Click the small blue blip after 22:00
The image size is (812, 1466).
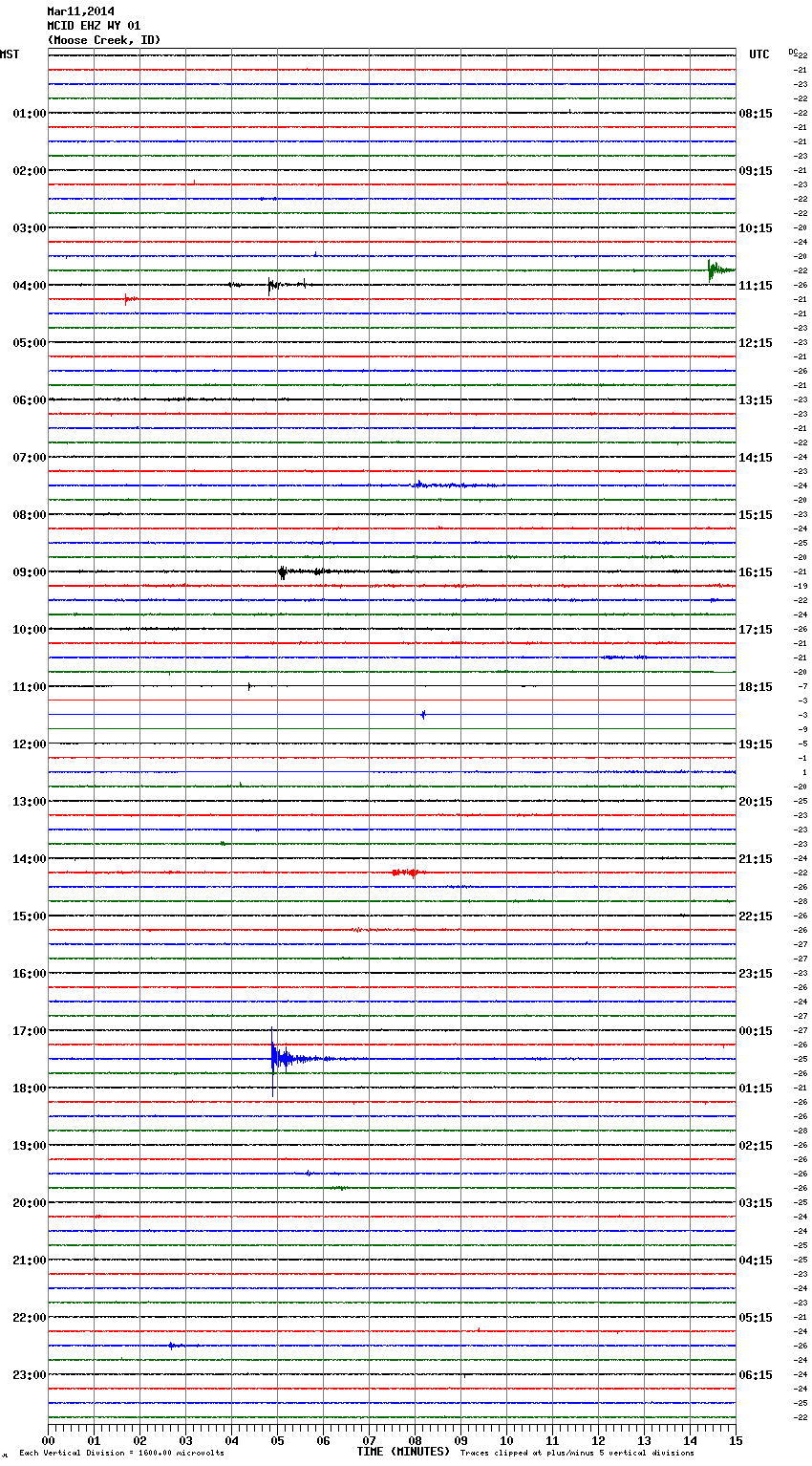(x=173, y=1346)
